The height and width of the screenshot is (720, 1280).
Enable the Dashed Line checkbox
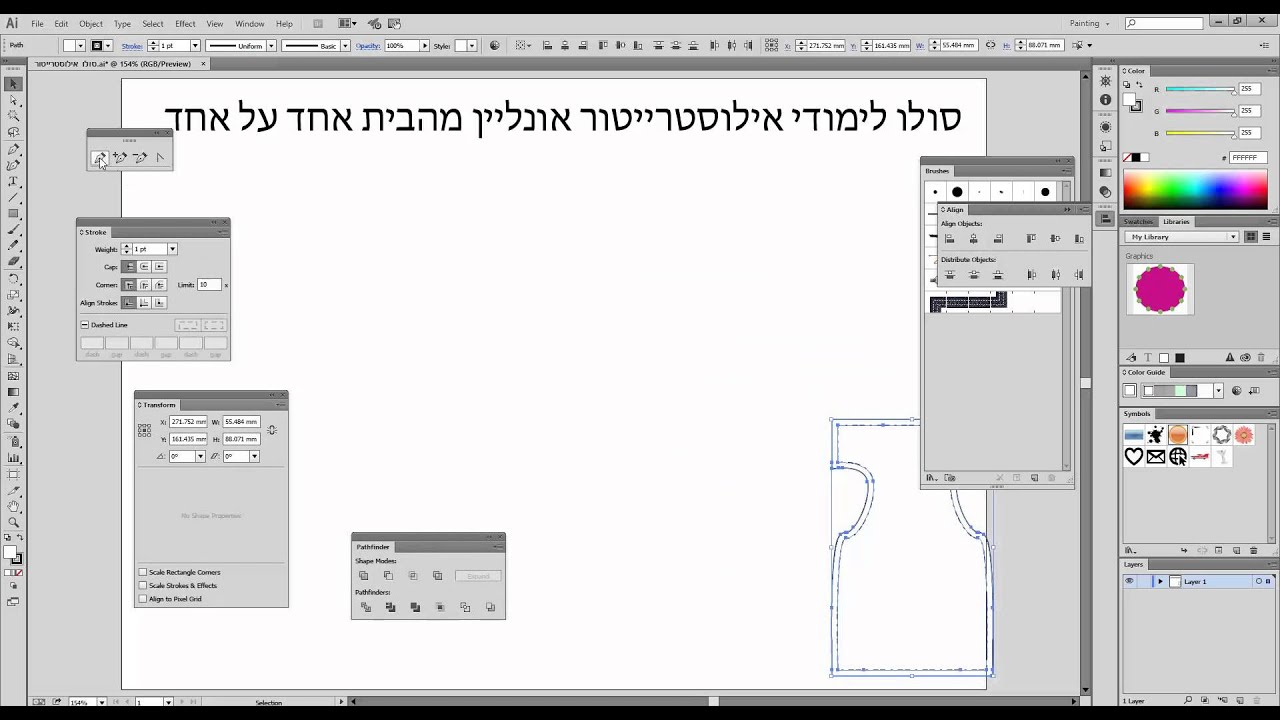pyautogui.click(x=85, y=325)
